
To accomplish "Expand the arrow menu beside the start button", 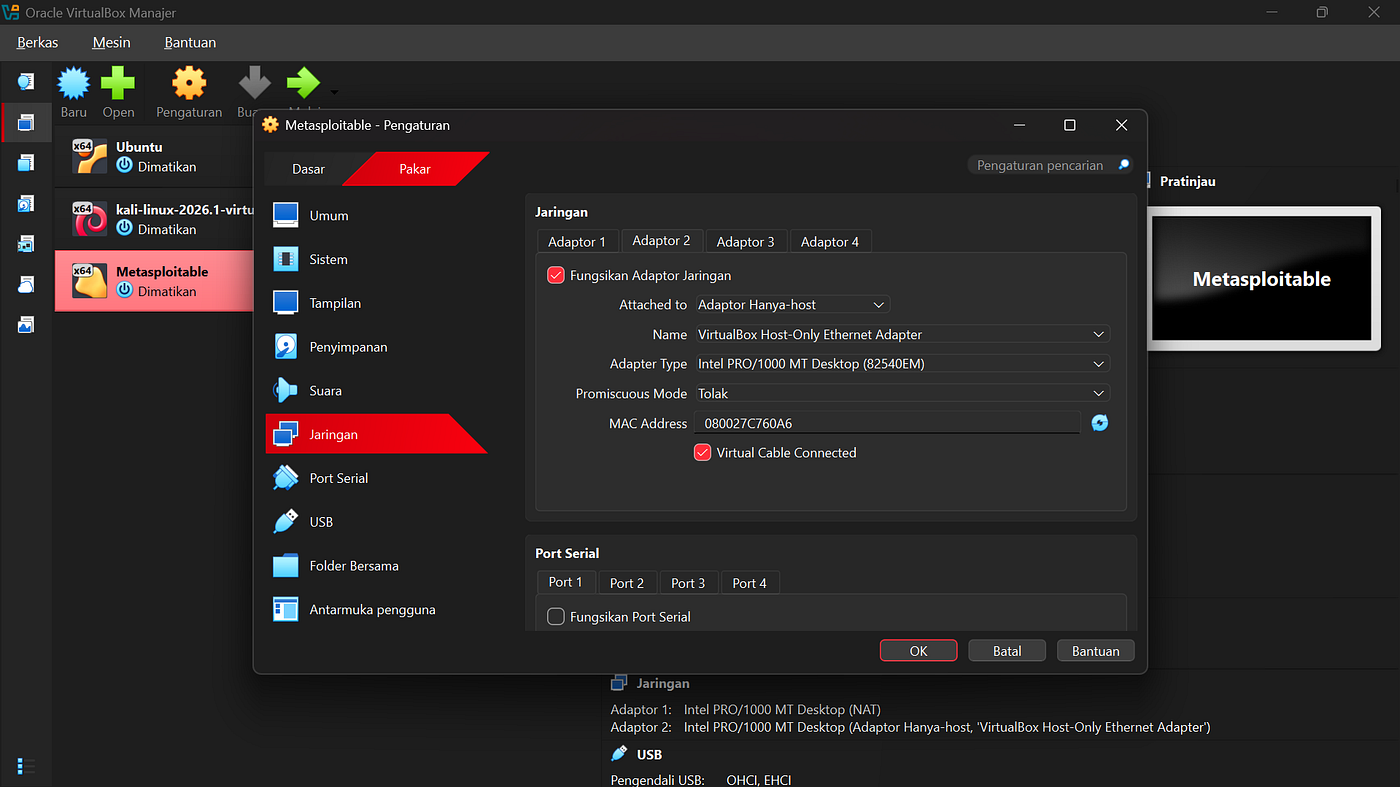I will (x=334, y=92).
